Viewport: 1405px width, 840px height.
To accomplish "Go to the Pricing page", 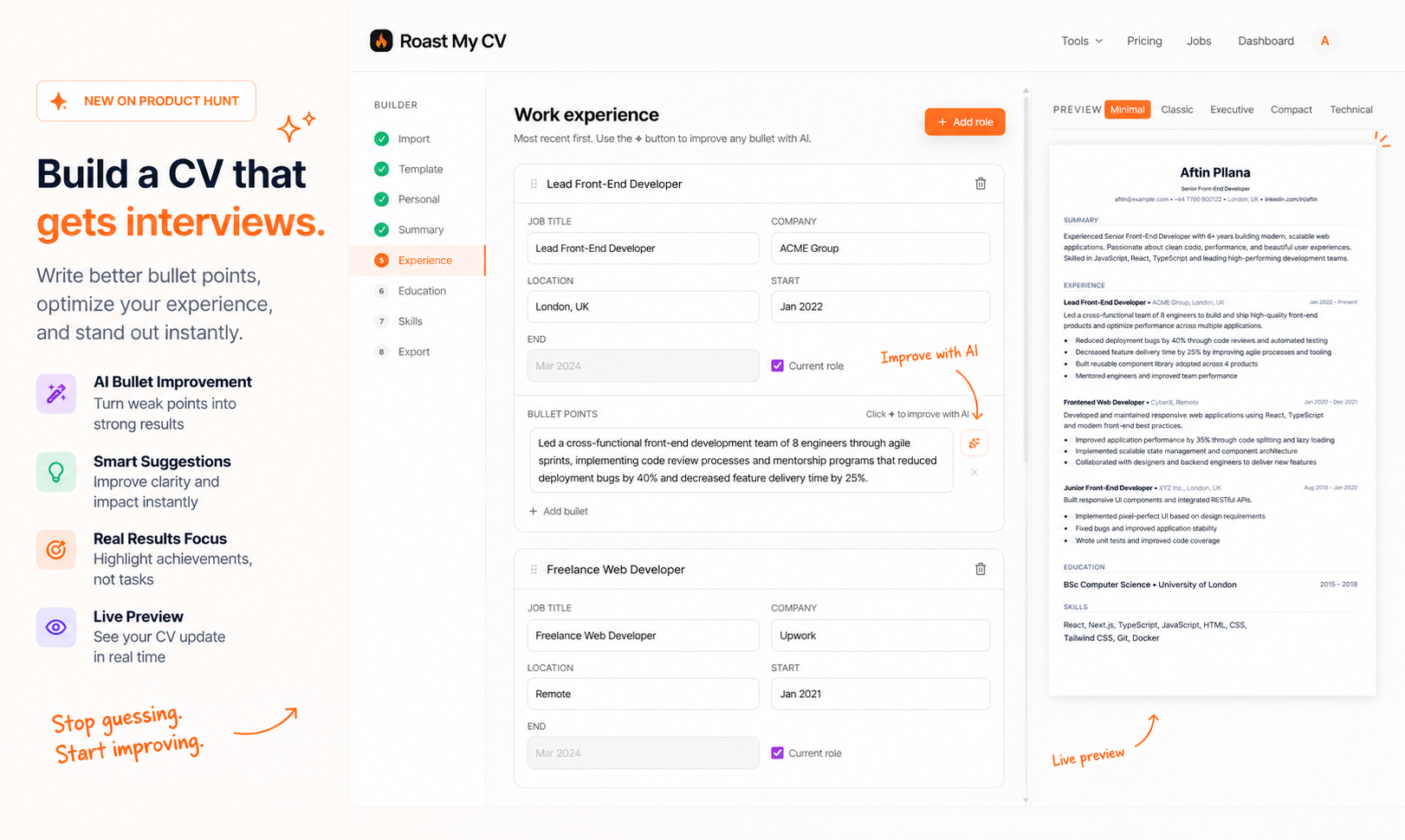I will tap(1144, 41).
